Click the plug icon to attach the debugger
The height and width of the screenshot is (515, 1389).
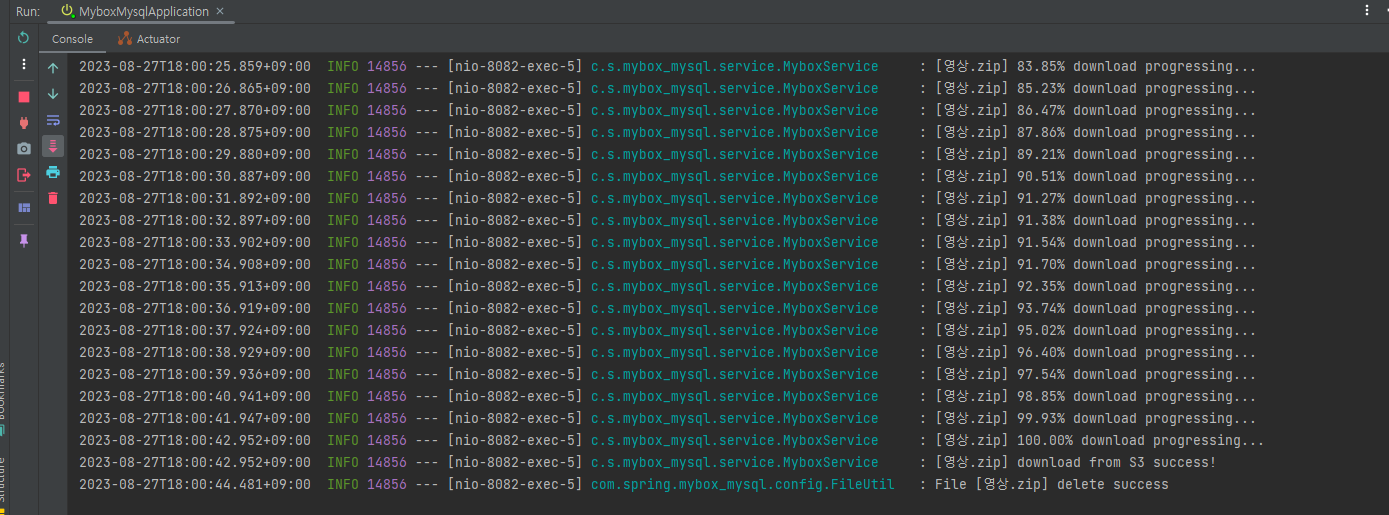point(24,123)
